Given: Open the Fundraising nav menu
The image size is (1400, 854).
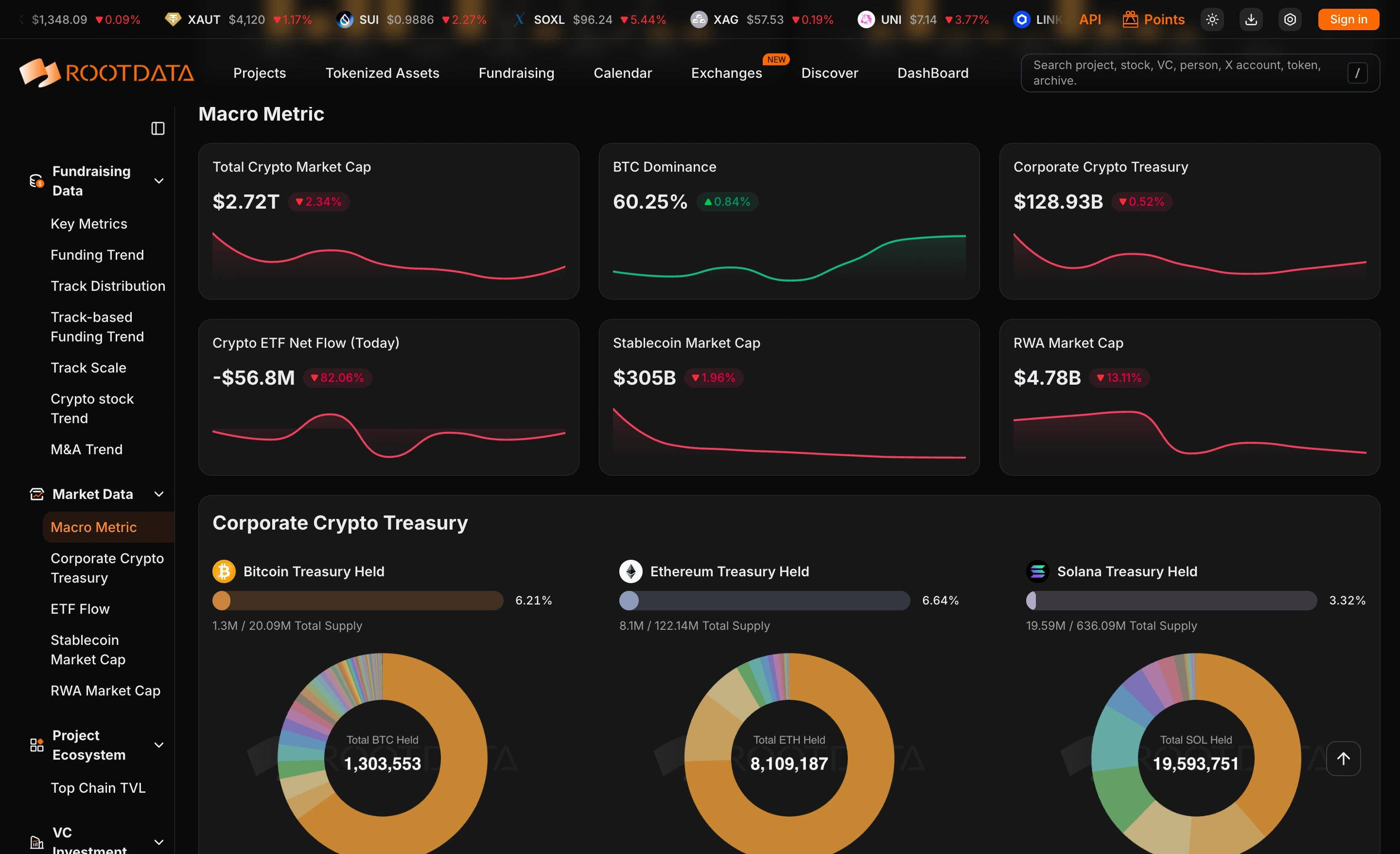Looking at the screenshot, I should [516, 73].
